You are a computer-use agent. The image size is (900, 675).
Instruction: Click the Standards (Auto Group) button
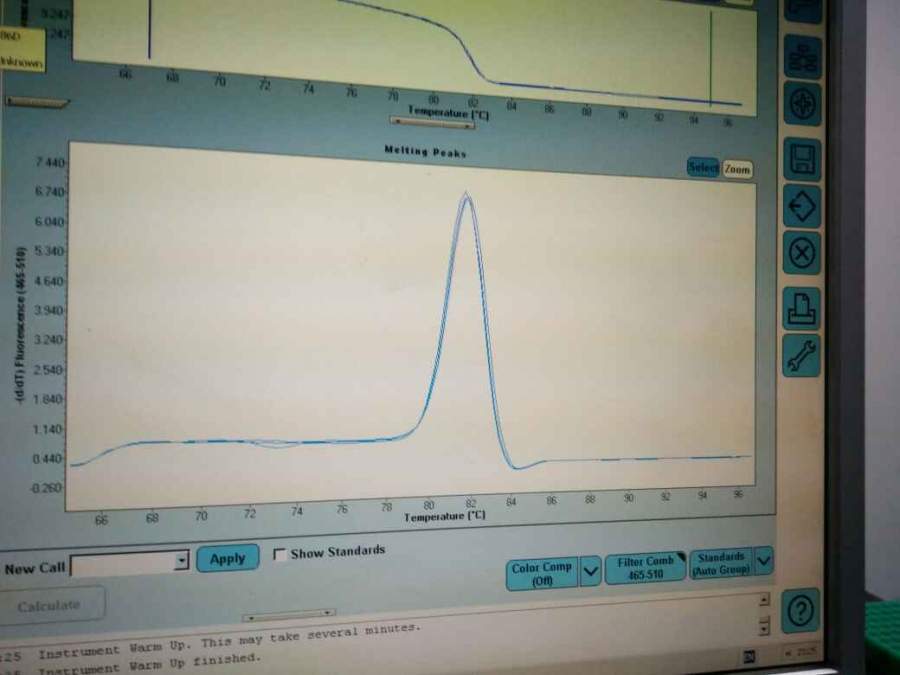pyautogui.click(x=721, y=563)
